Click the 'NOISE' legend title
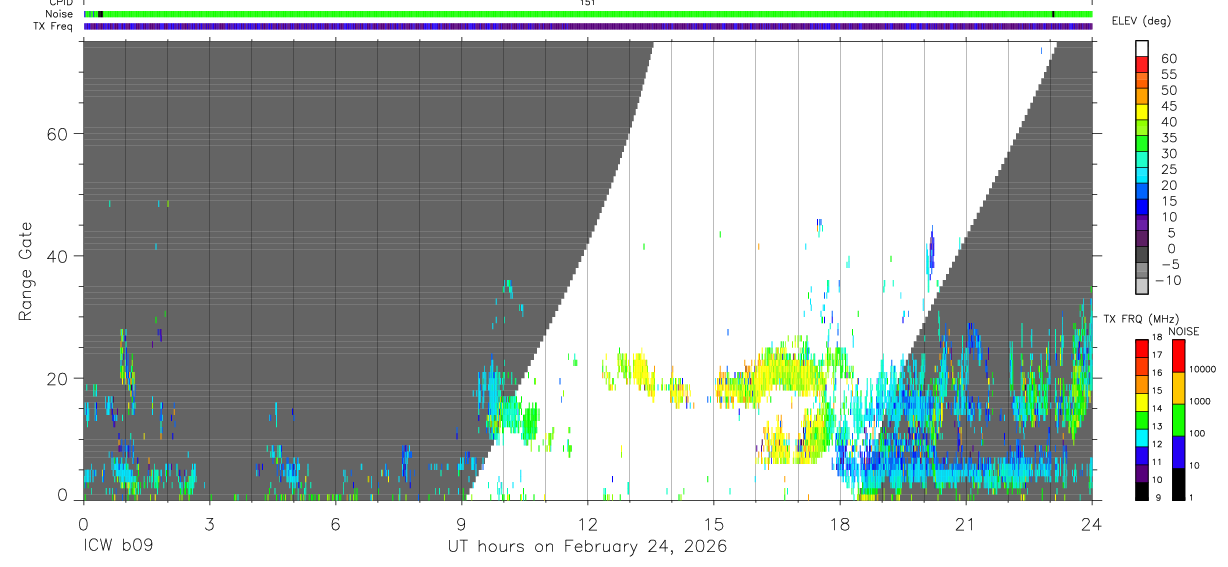Image resolution: width=1228 pixels, height=567 pixels. click(x=1184, y=331)
